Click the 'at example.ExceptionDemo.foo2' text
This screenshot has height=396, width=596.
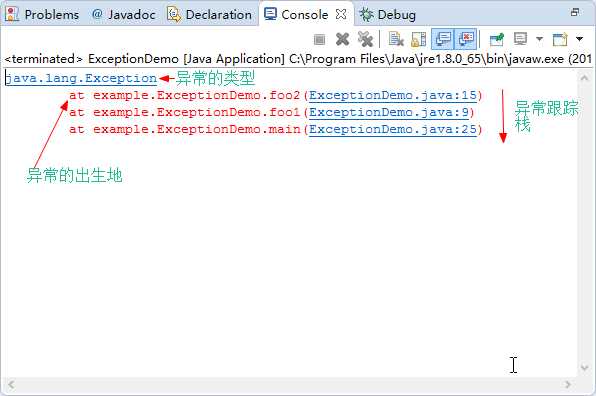(184, 95)
